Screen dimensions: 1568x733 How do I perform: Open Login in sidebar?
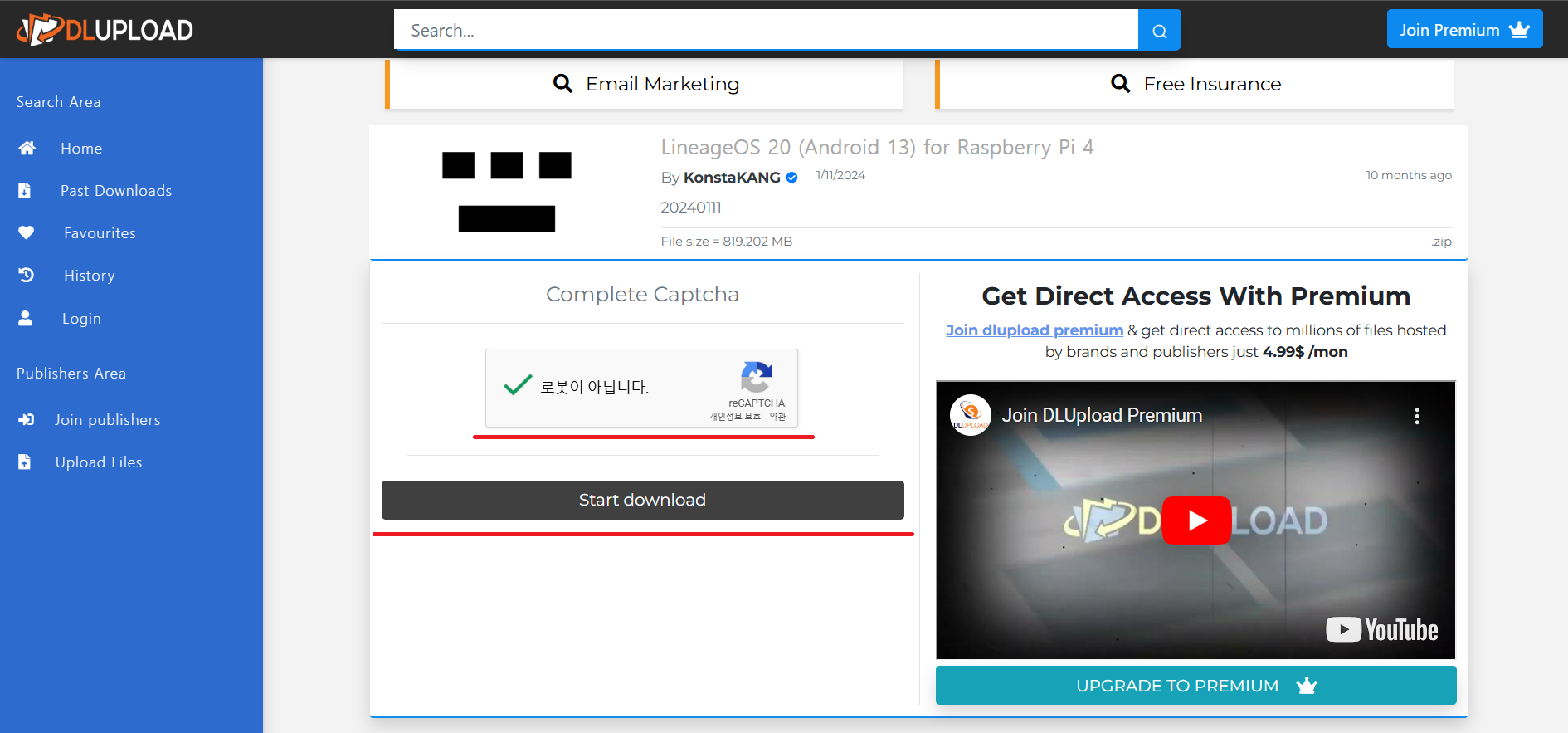tap(81, 319)
